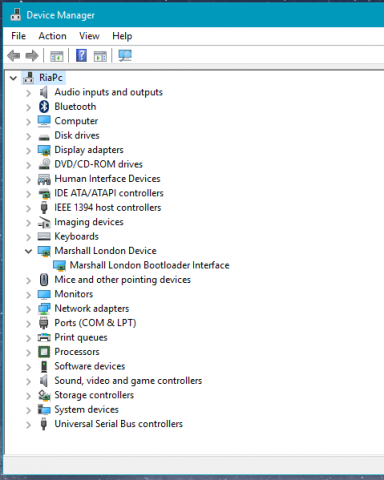Click the Processors chip icon

[x=44, y=352]
